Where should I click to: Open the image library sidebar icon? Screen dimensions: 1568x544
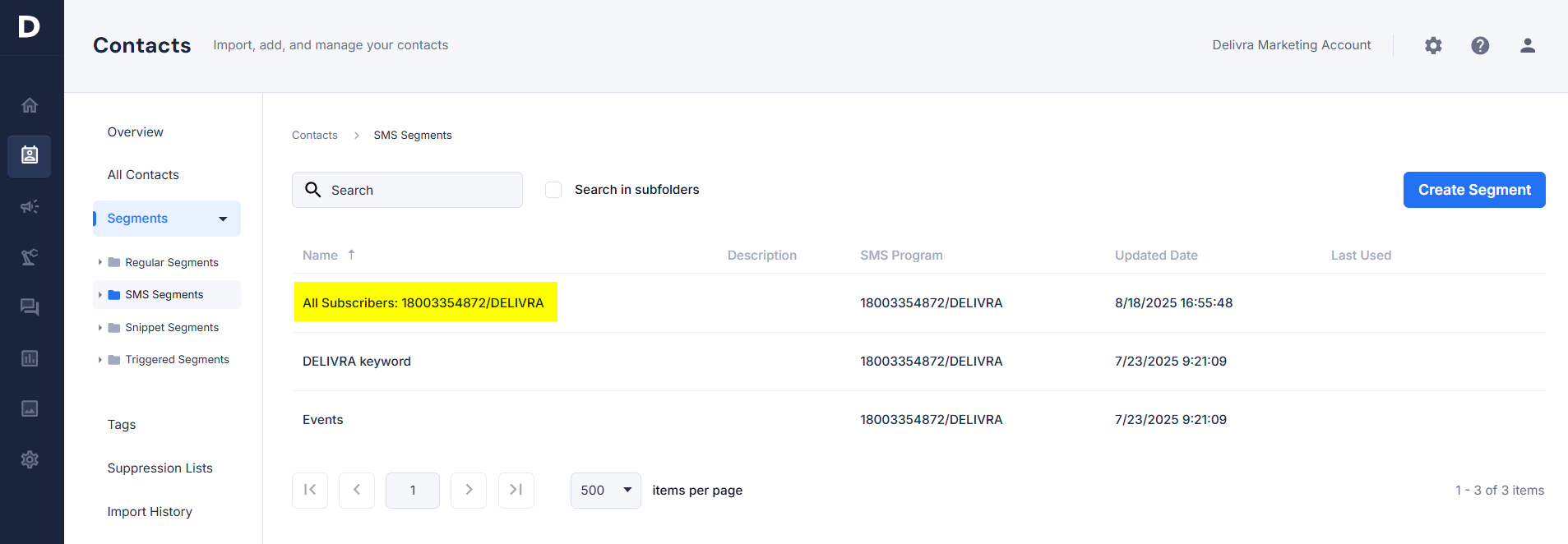click(30, 408)
